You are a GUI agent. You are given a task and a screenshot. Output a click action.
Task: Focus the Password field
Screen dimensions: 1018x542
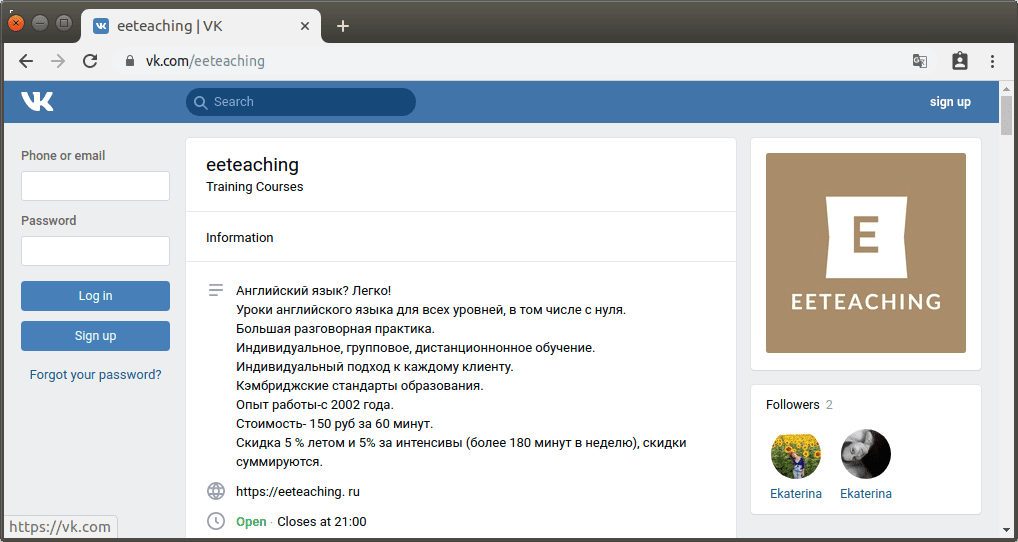95,251
